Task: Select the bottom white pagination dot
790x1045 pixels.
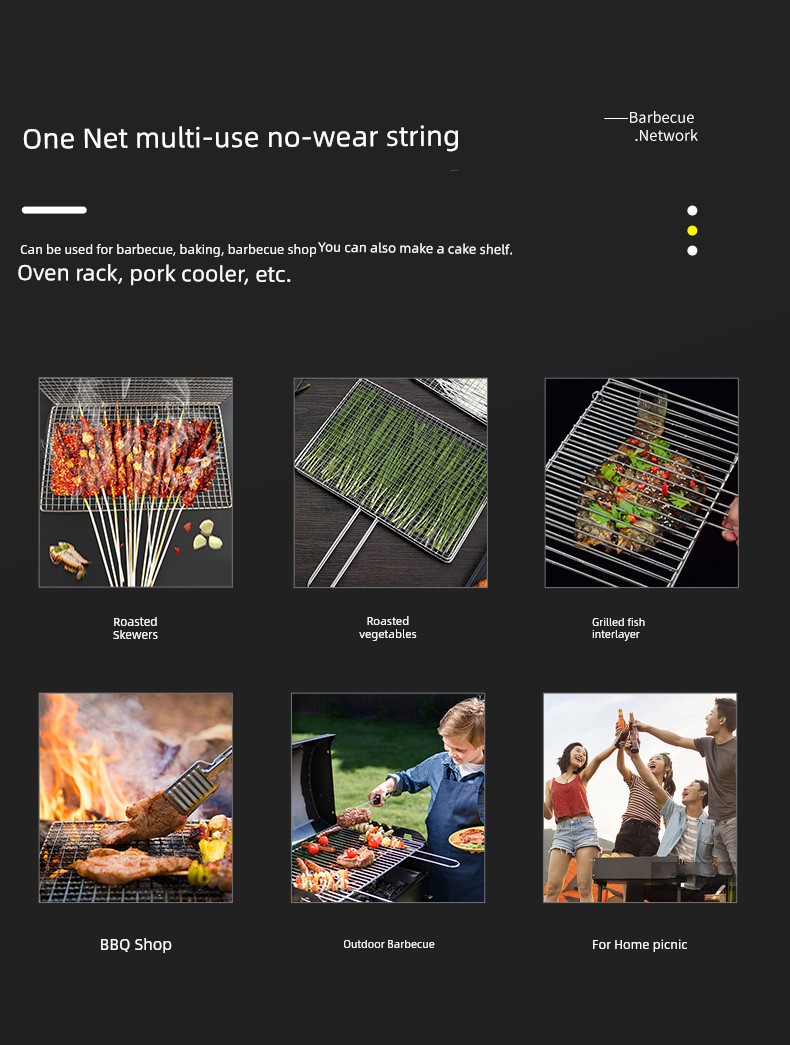Action: (692, 251)
